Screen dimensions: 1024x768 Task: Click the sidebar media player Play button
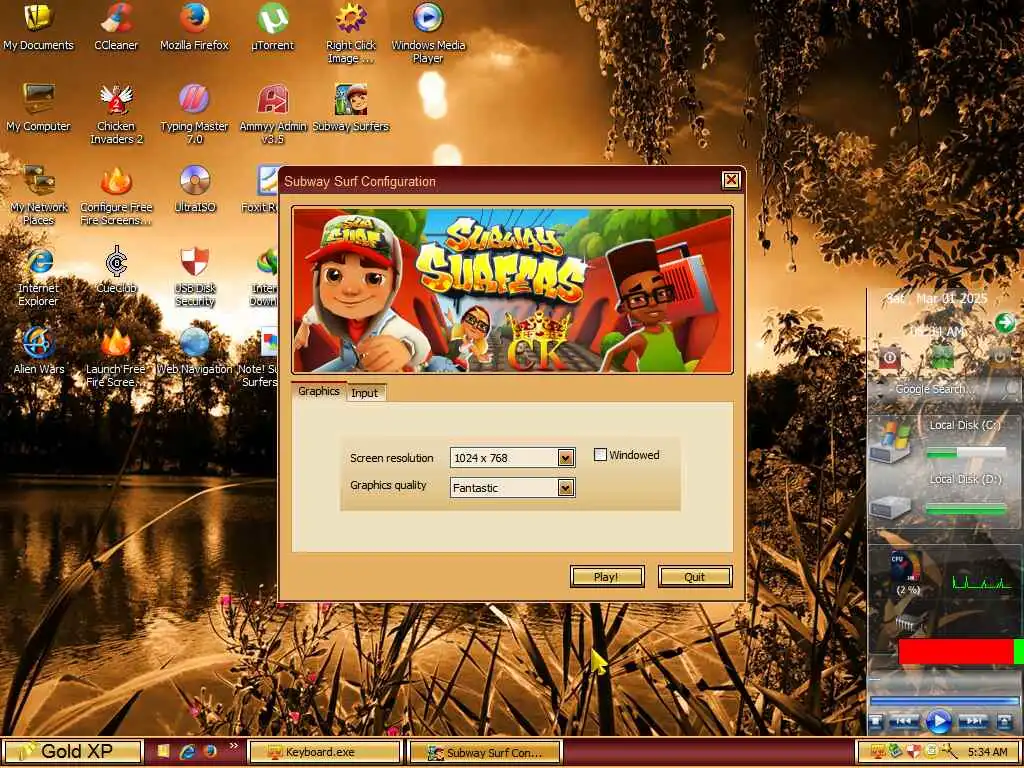click(938, 722)
